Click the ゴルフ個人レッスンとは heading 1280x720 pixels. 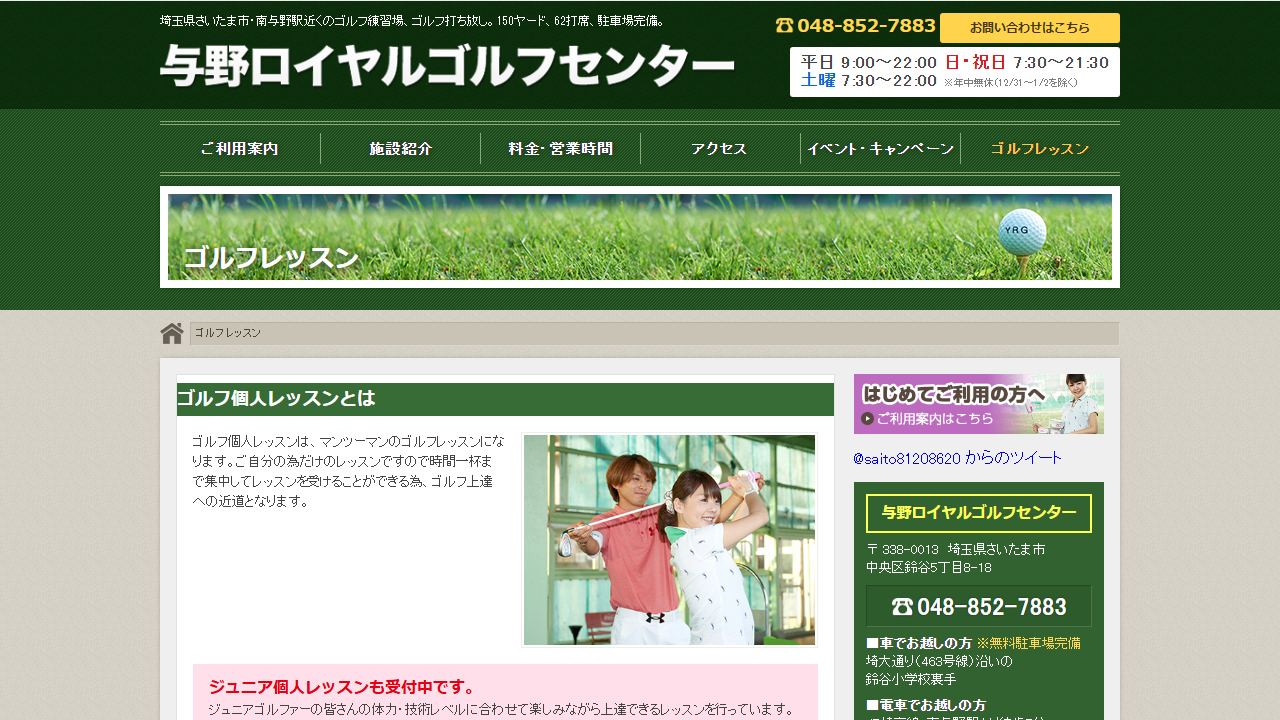point(505,399)
